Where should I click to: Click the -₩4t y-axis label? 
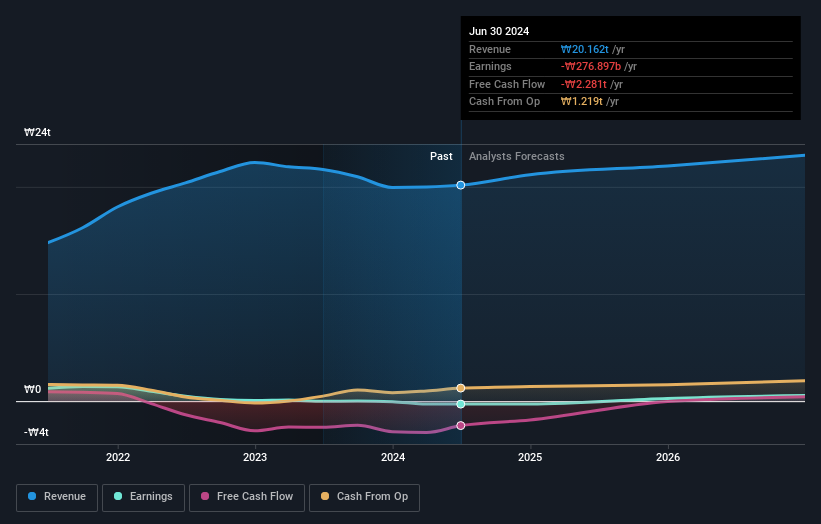point(36,432)
